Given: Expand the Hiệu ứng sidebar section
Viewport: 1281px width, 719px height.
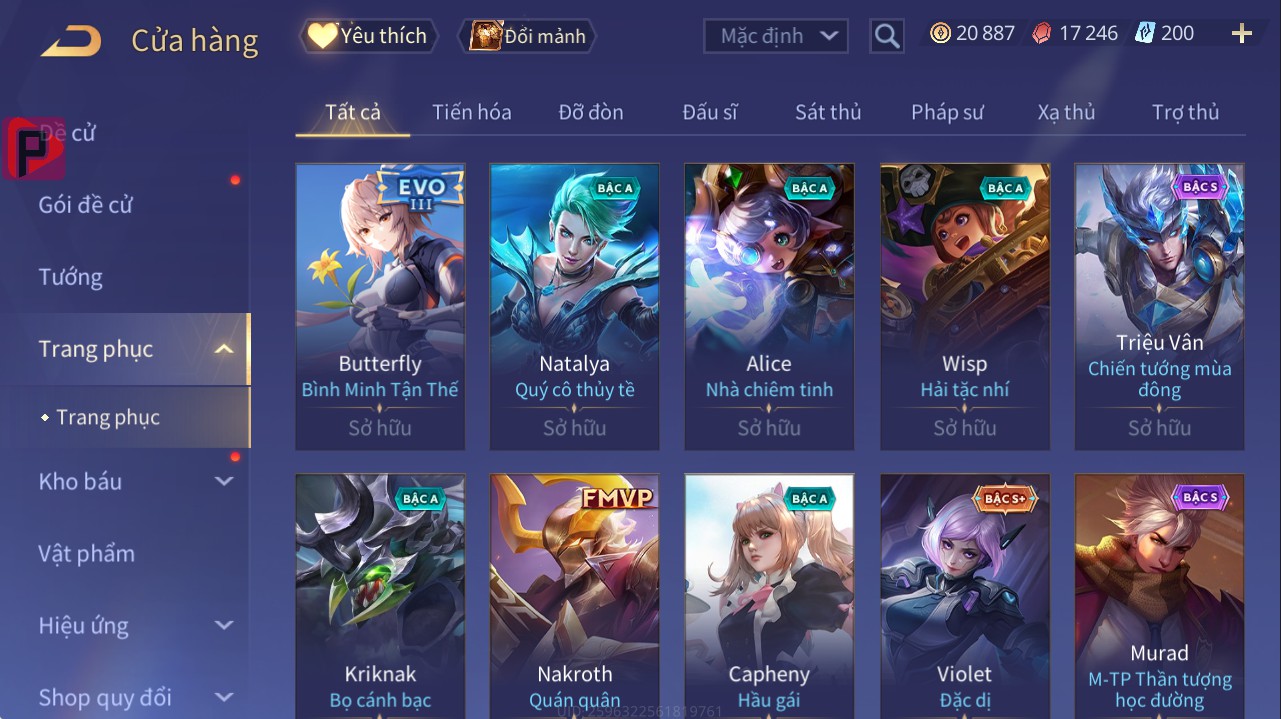Looking at the screenshot, I should click(x=224, y=626).
